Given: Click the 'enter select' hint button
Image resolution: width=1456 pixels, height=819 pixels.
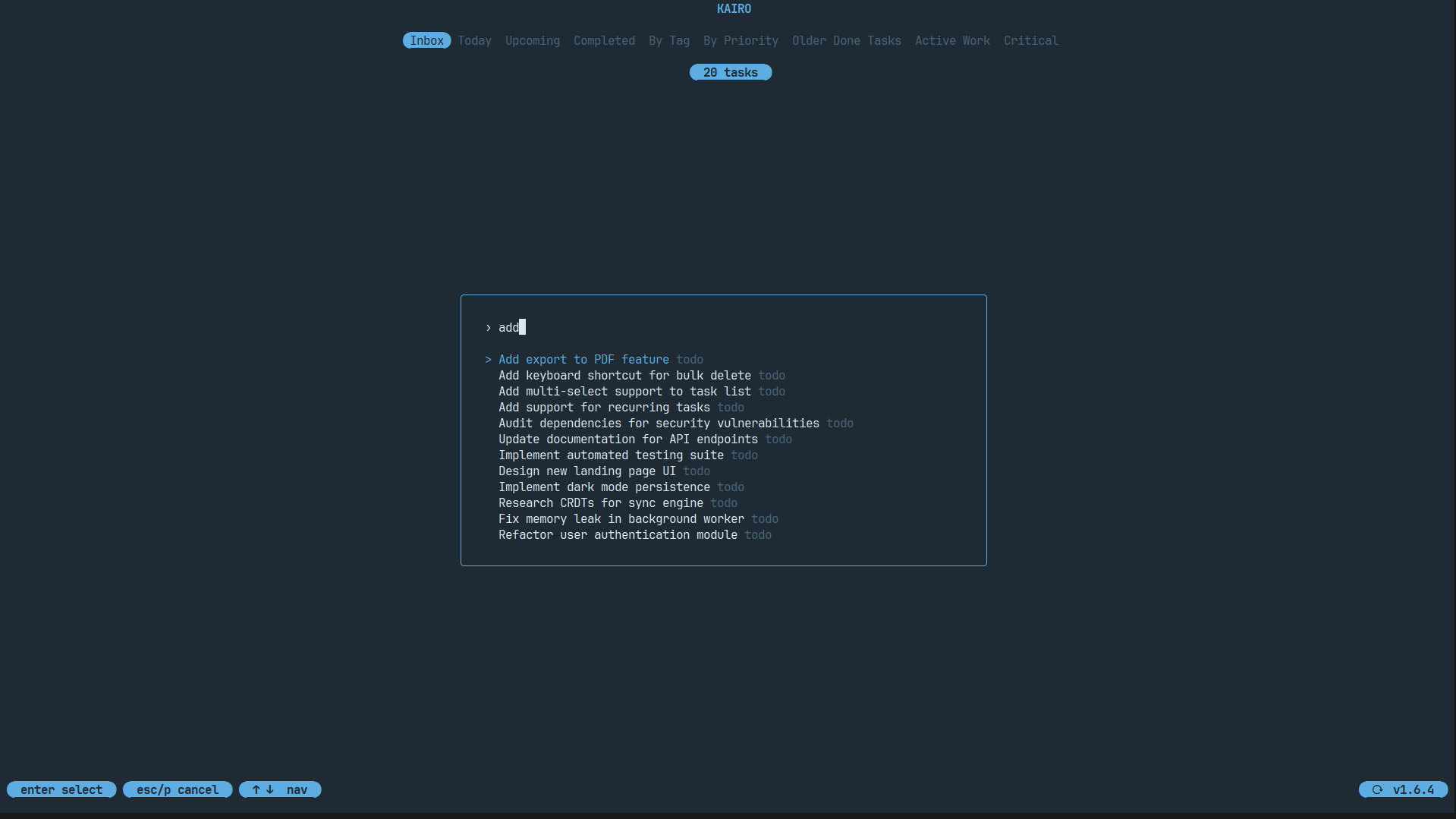Looking at the screenshot, I should click(61, 790).
